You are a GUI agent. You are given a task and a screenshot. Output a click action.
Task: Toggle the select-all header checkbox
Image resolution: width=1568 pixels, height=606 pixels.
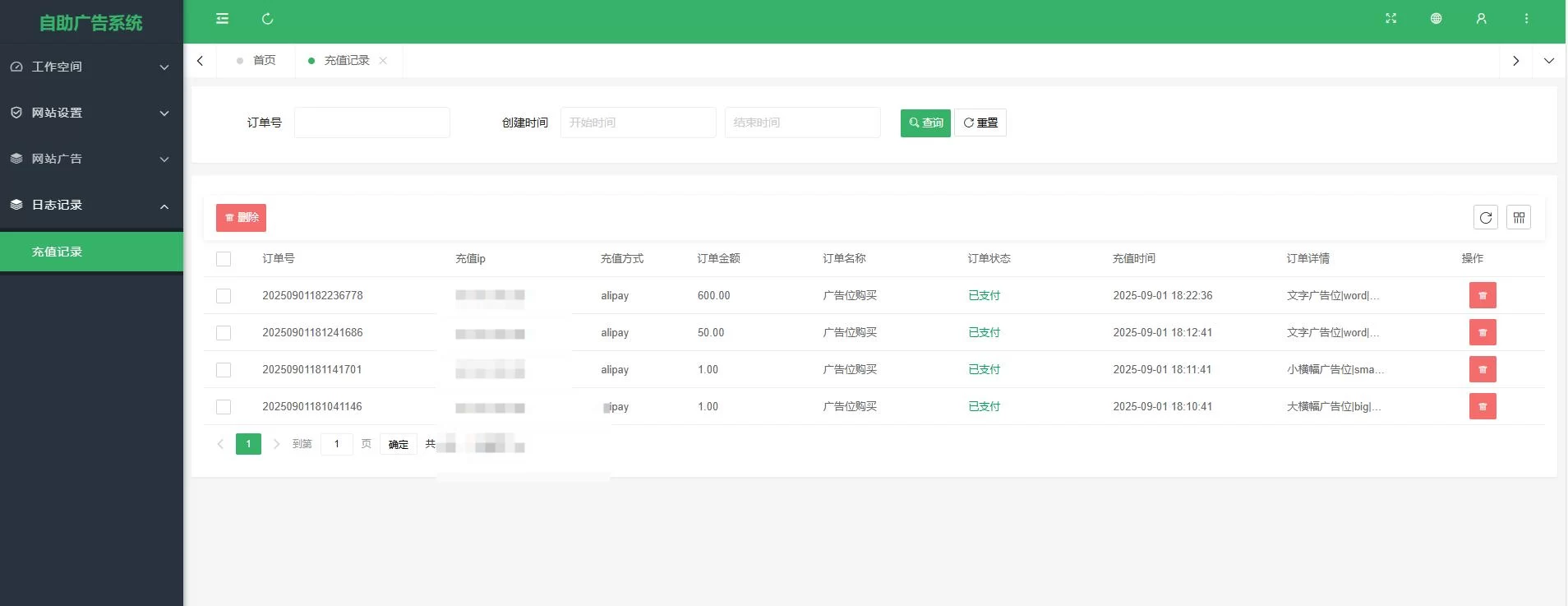224,259
